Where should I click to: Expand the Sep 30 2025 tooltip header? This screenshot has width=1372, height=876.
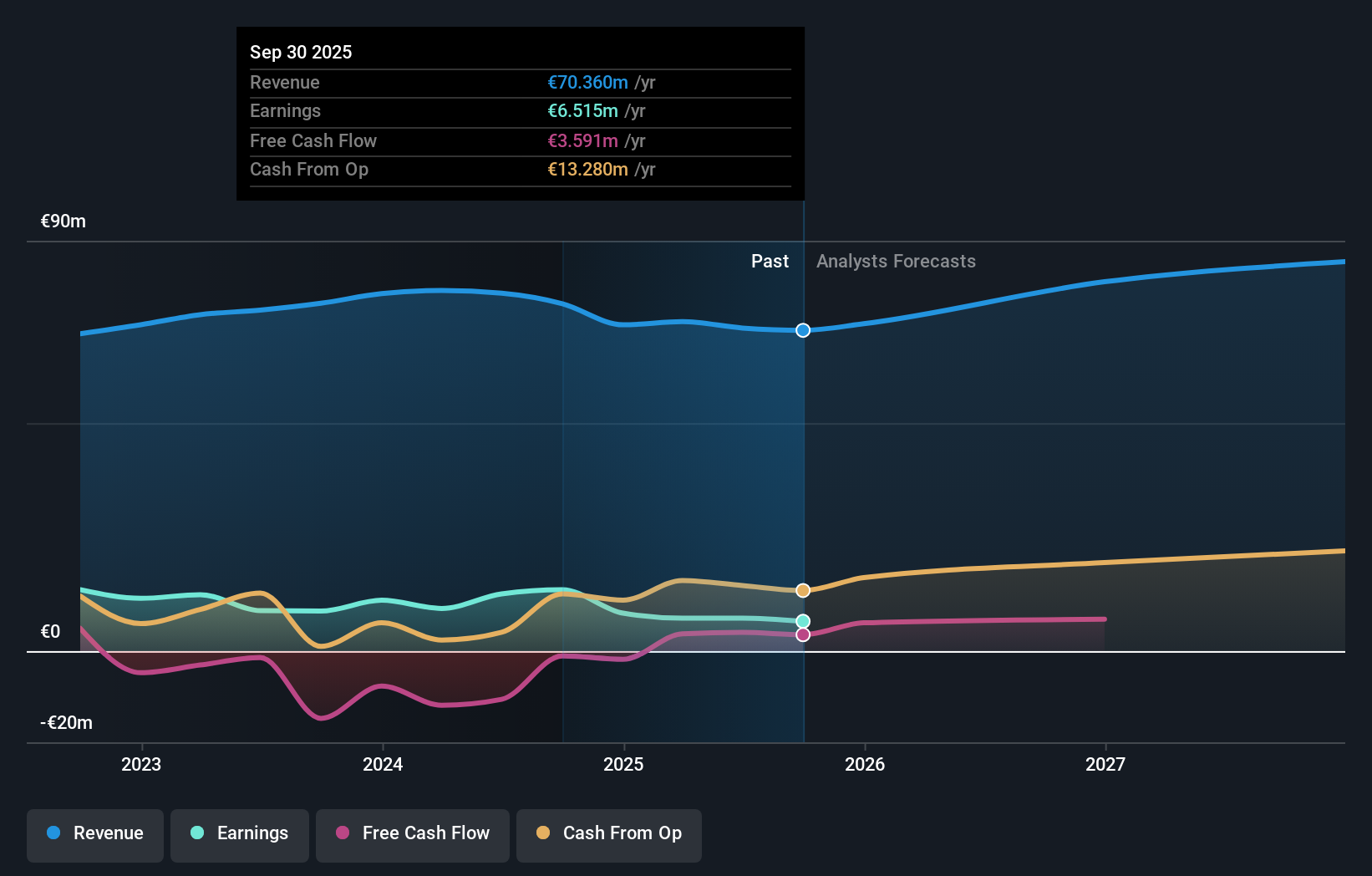(x=301, y=52)
